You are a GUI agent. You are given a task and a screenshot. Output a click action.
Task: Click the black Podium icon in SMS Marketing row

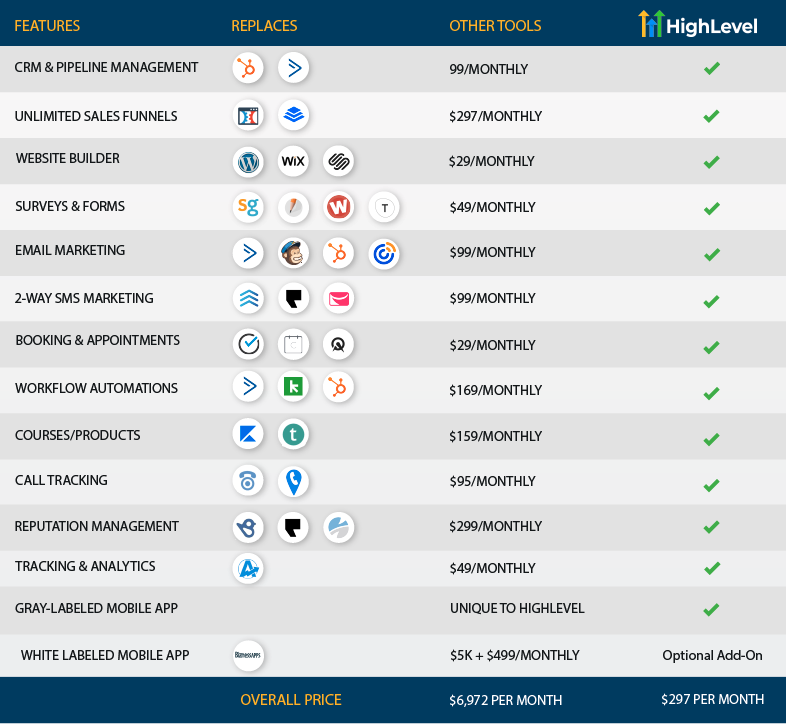[293, 299]
